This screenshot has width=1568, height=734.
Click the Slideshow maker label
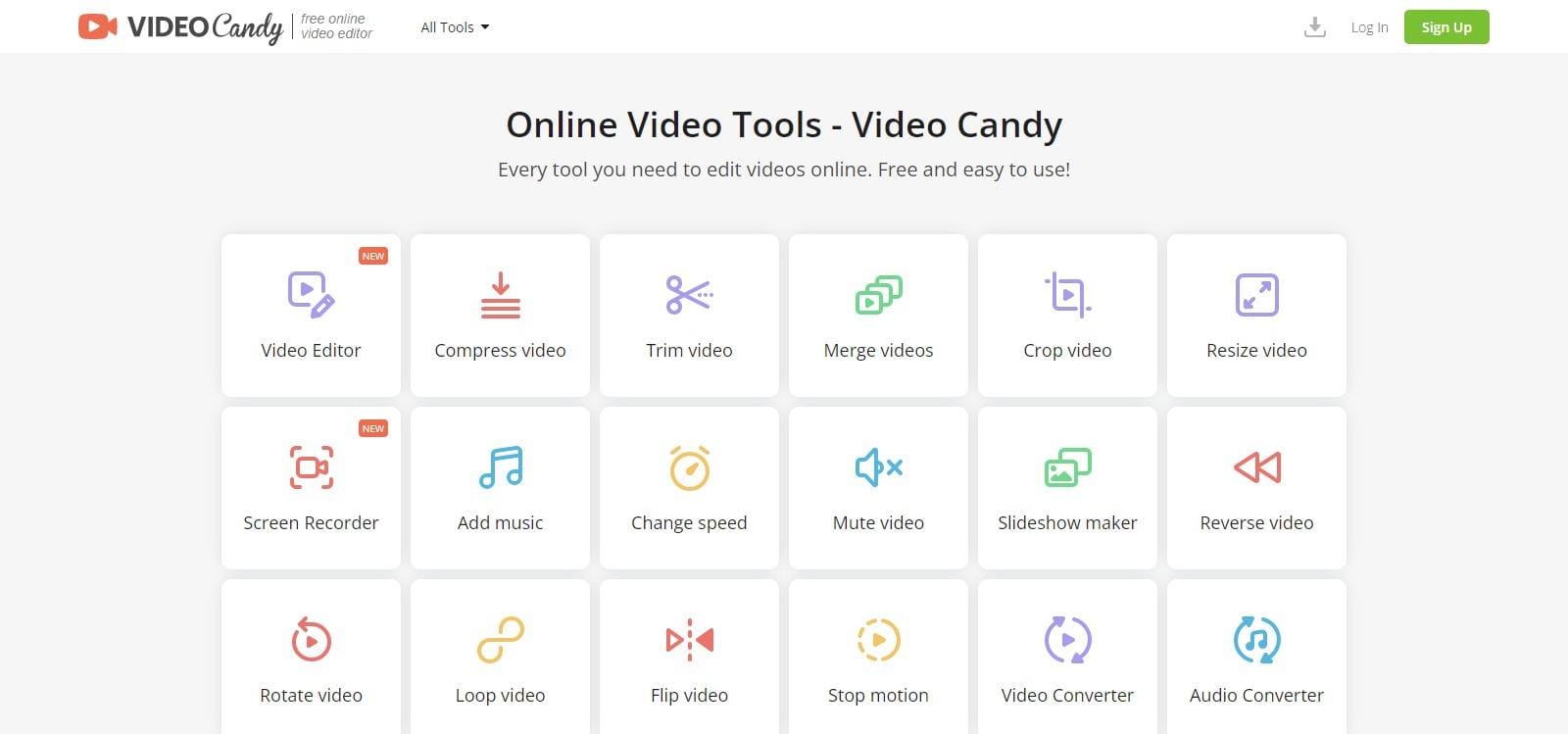coord(1067,522)
